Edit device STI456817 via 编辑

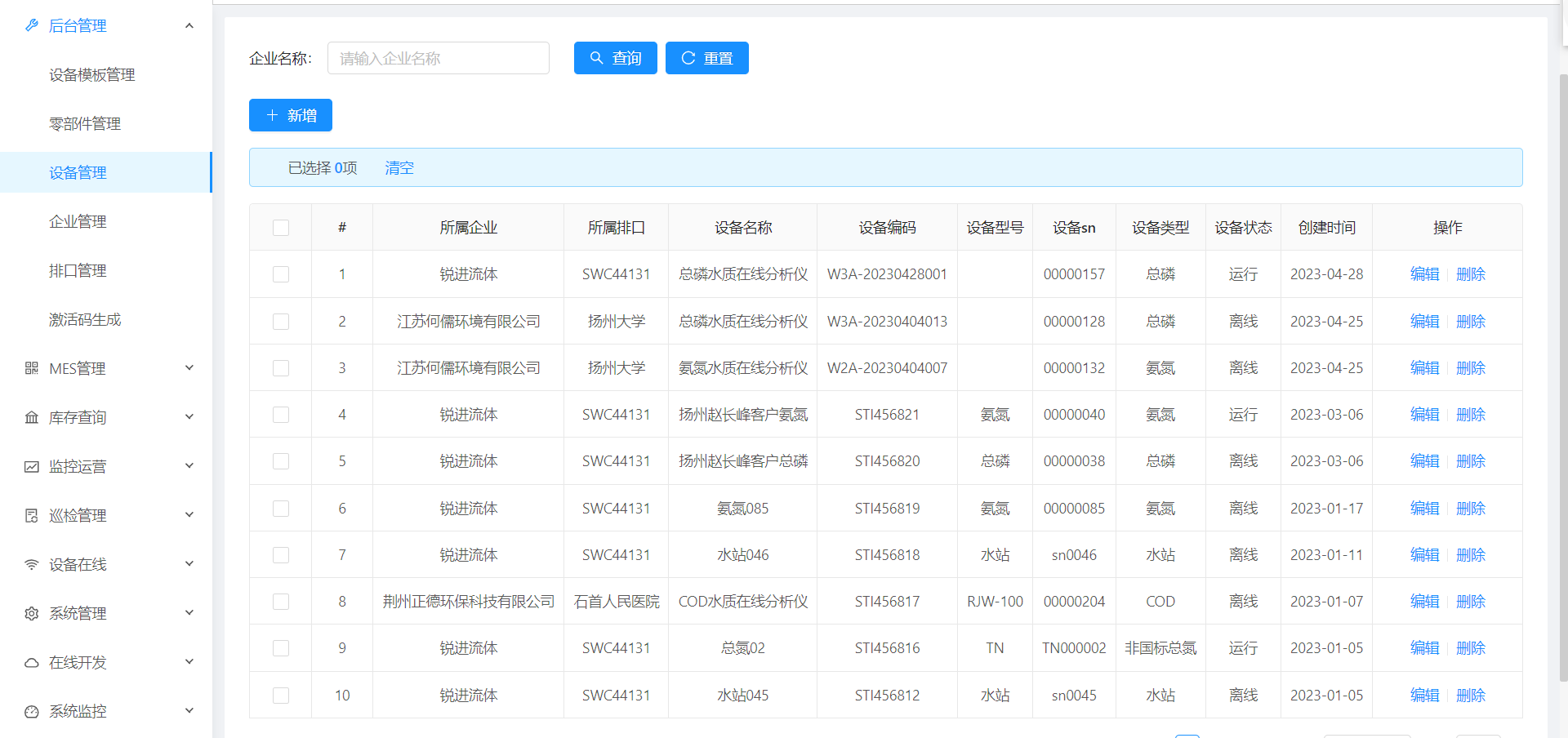pos(1425,602)
